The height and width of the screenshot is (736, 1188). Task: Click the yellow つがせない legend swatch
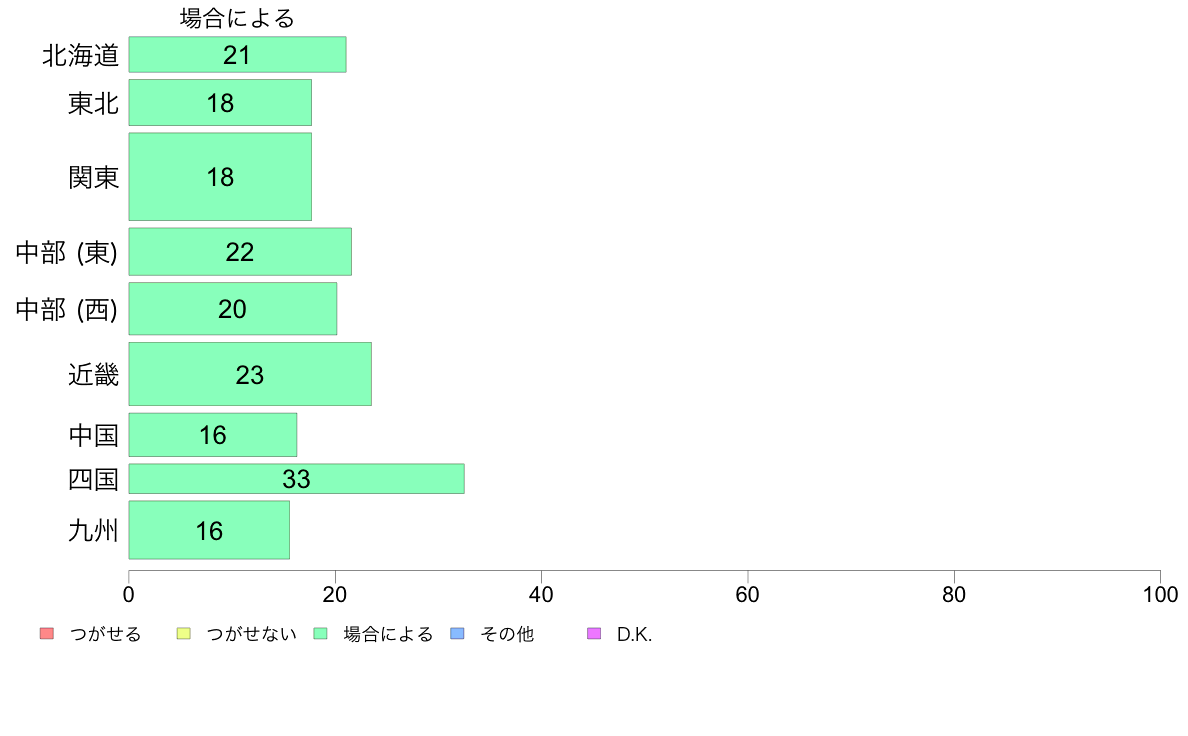pos(183,634)
